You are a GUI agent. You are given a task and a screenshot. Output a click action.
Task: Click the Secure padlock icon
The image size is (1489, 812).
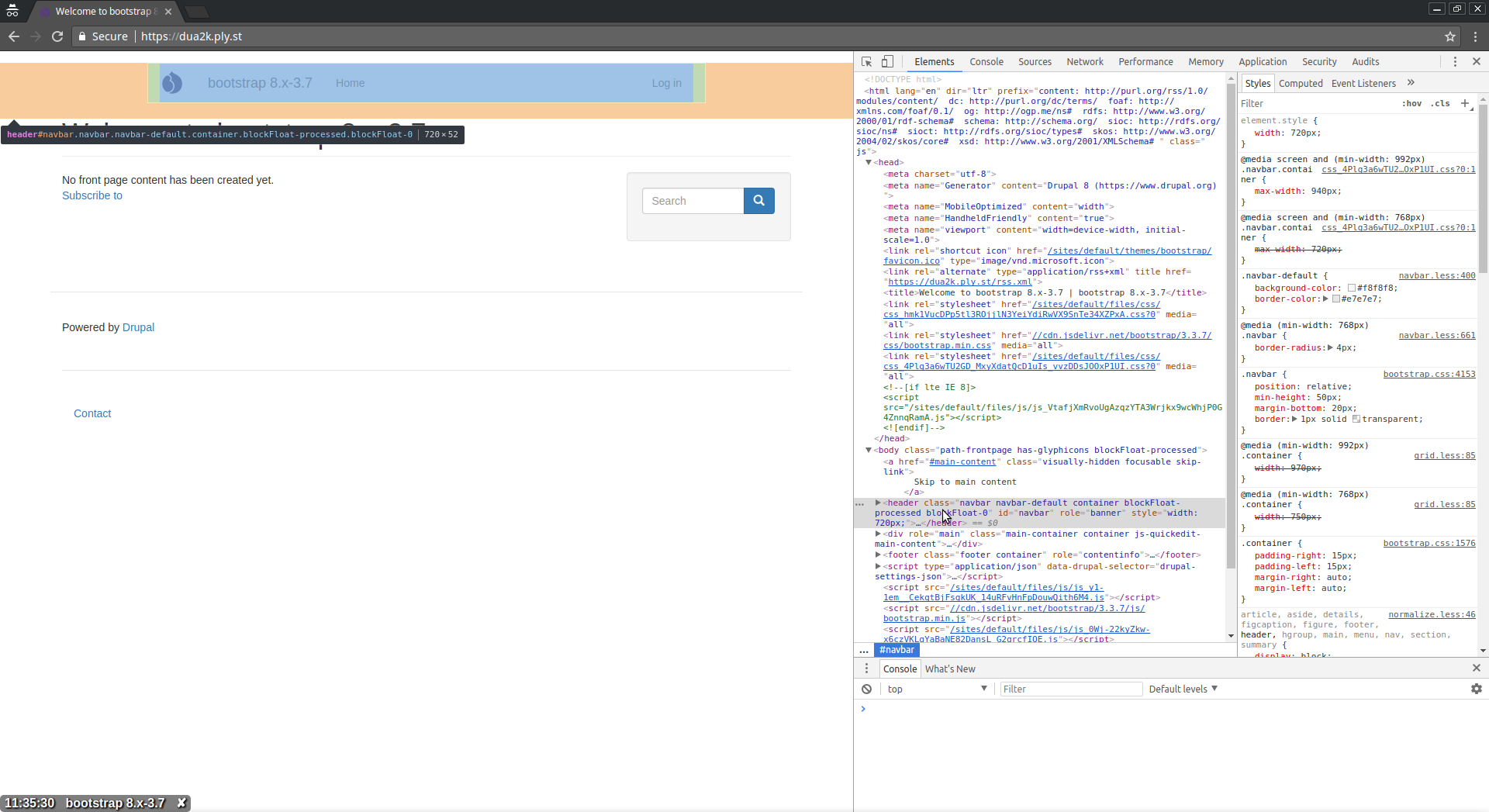point(81,36)
